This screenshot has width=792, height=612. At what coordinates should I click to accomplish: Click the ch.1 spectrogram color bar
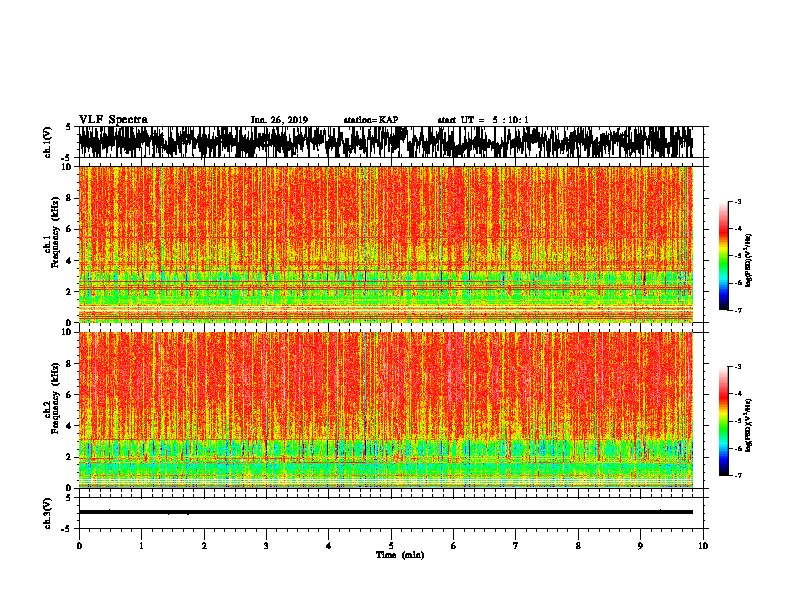tap(723, 256)
